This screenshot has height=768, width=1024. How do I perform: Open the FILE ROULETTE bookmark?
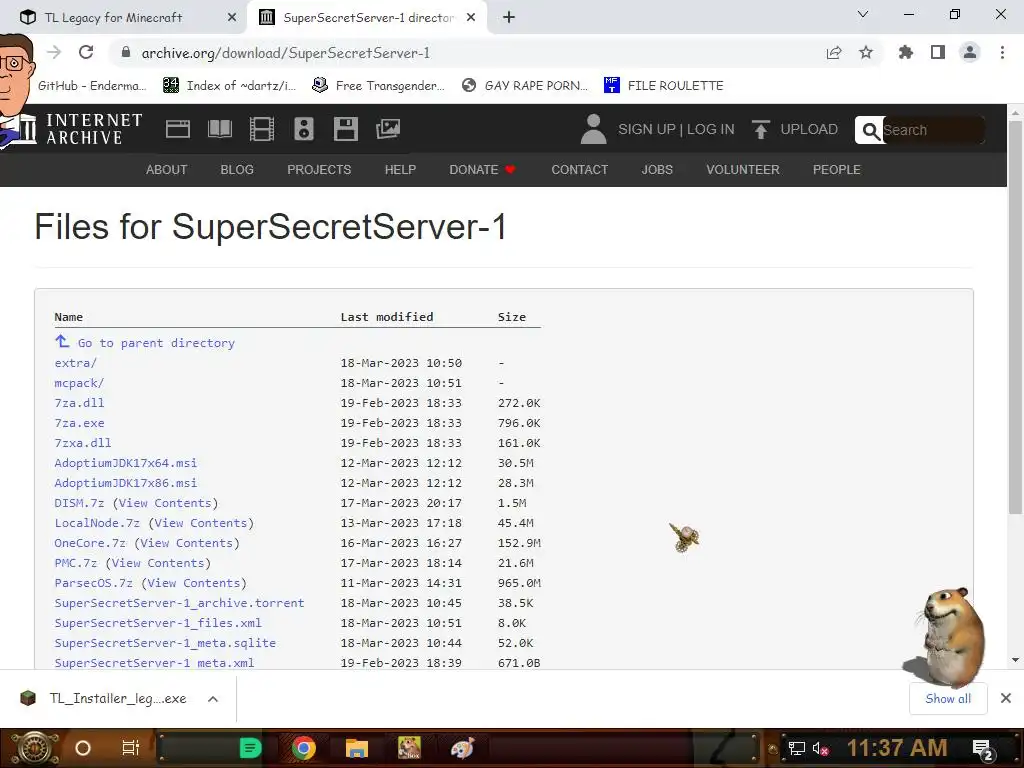[664, 86]
